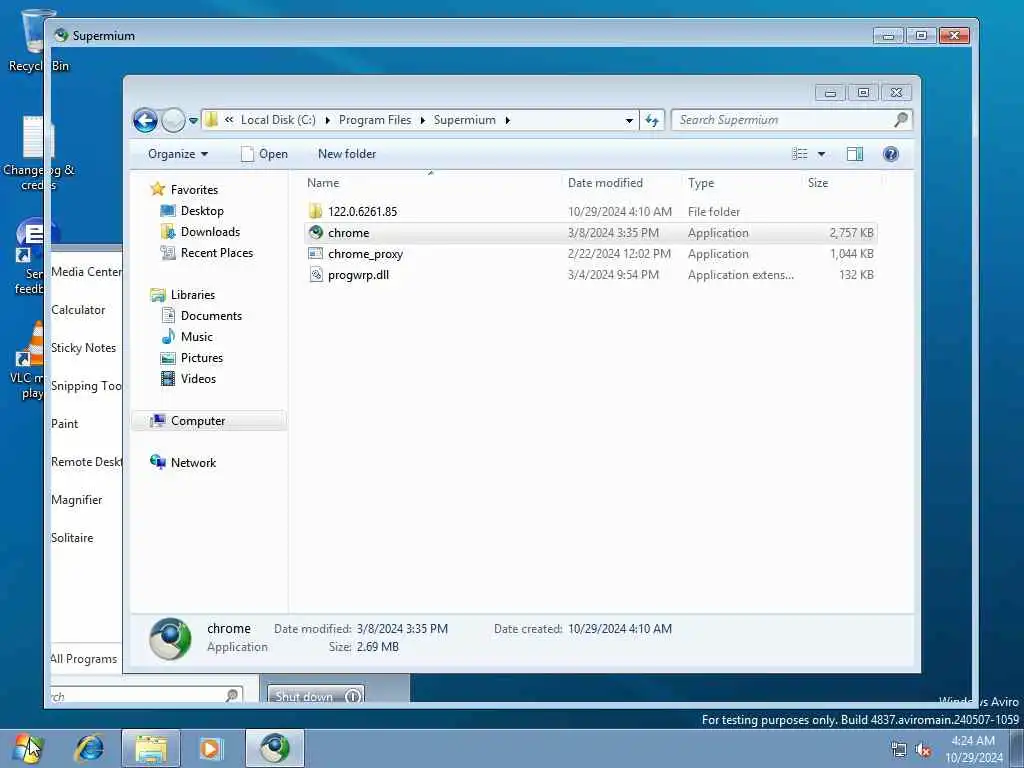Open Paint from Start menu
Image resolution: width=1024 pixels, height=768 pixels.
point(64,424)
